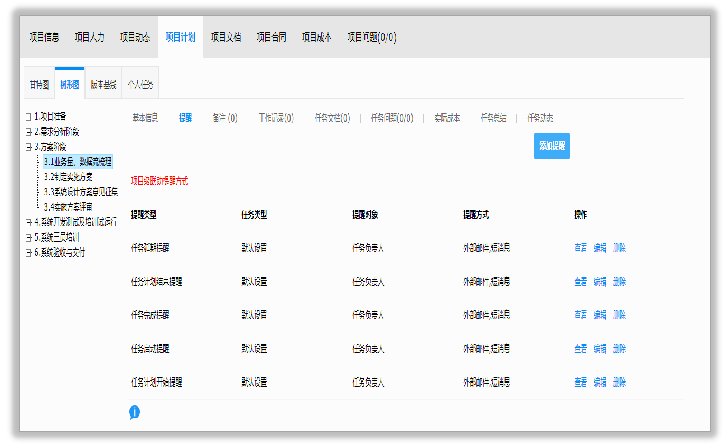
Task: Click 查看 in the first reminder row
Action: (x=581, y=247)
